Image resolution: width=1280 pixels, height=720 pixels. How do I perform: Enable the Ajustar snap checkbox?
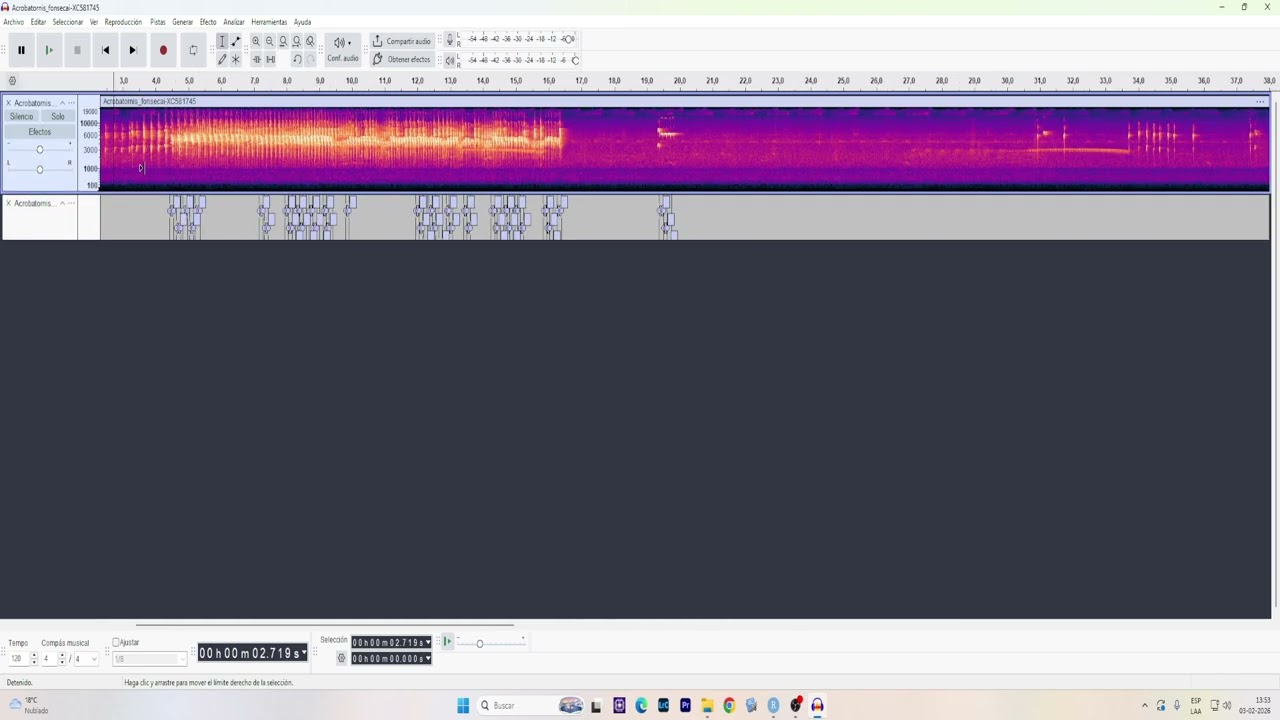click(x=116, y=643)
